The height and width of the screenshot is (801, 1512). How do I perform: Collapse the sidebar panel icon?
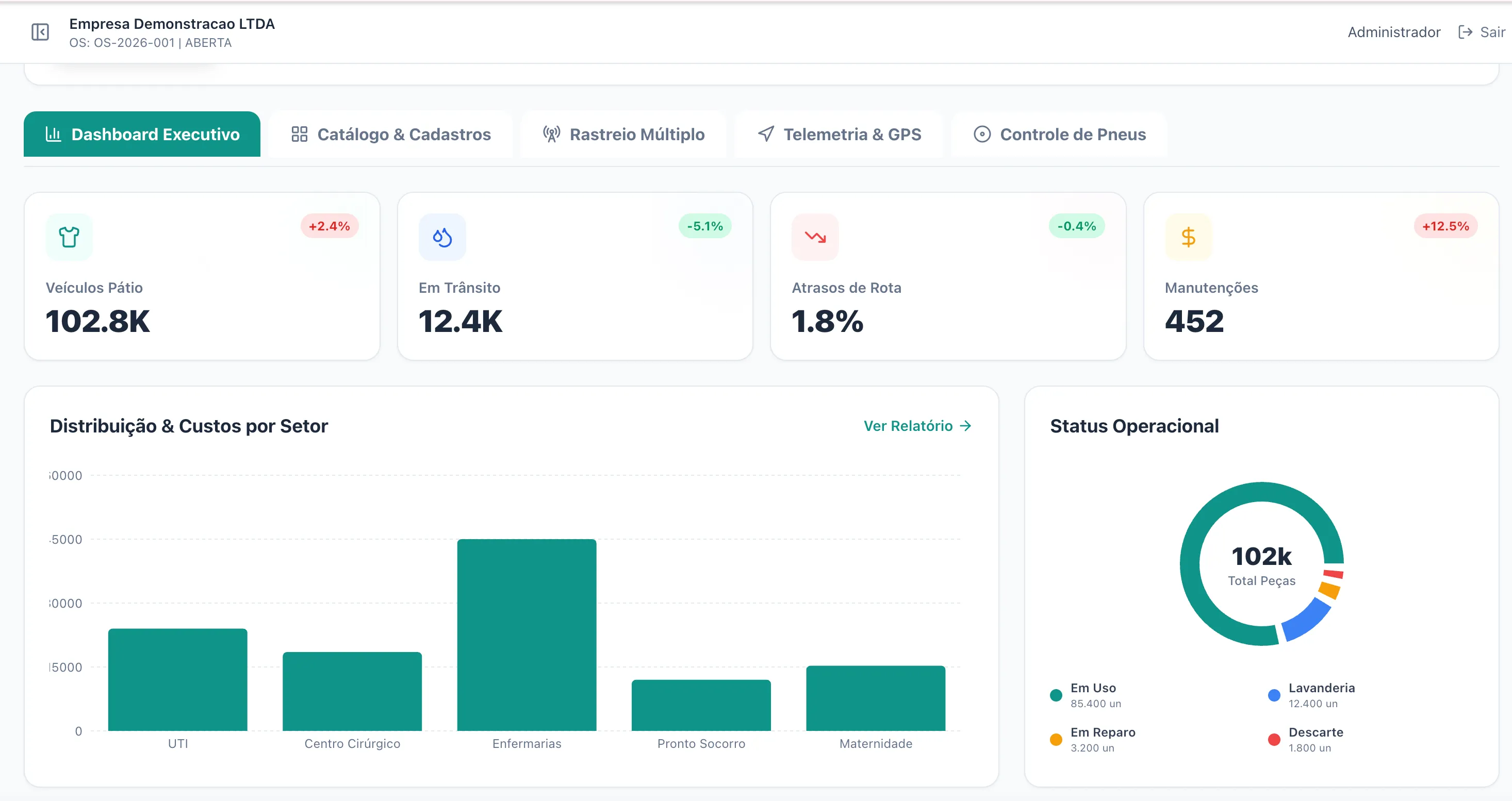pyautogui.click(x=40, y=31)
